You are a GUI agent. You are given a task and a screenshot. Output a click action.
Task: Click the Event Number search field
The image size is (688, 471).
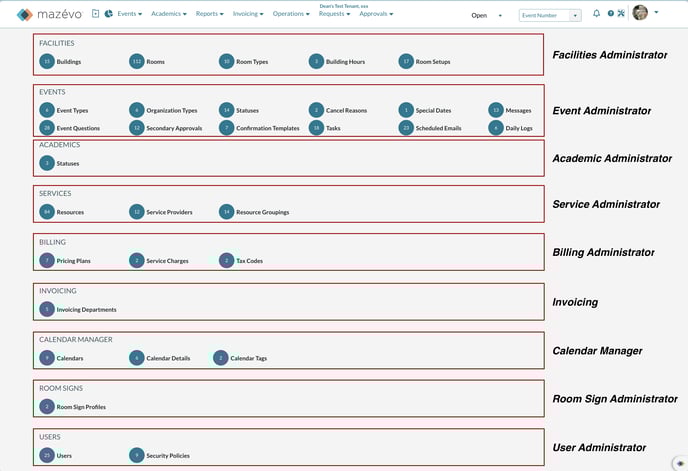click(544, 15)
